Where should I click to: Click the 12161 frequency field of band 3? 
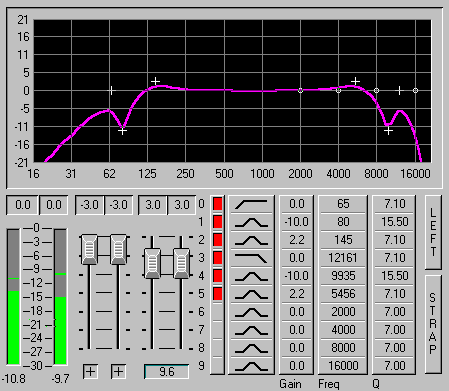343,258
